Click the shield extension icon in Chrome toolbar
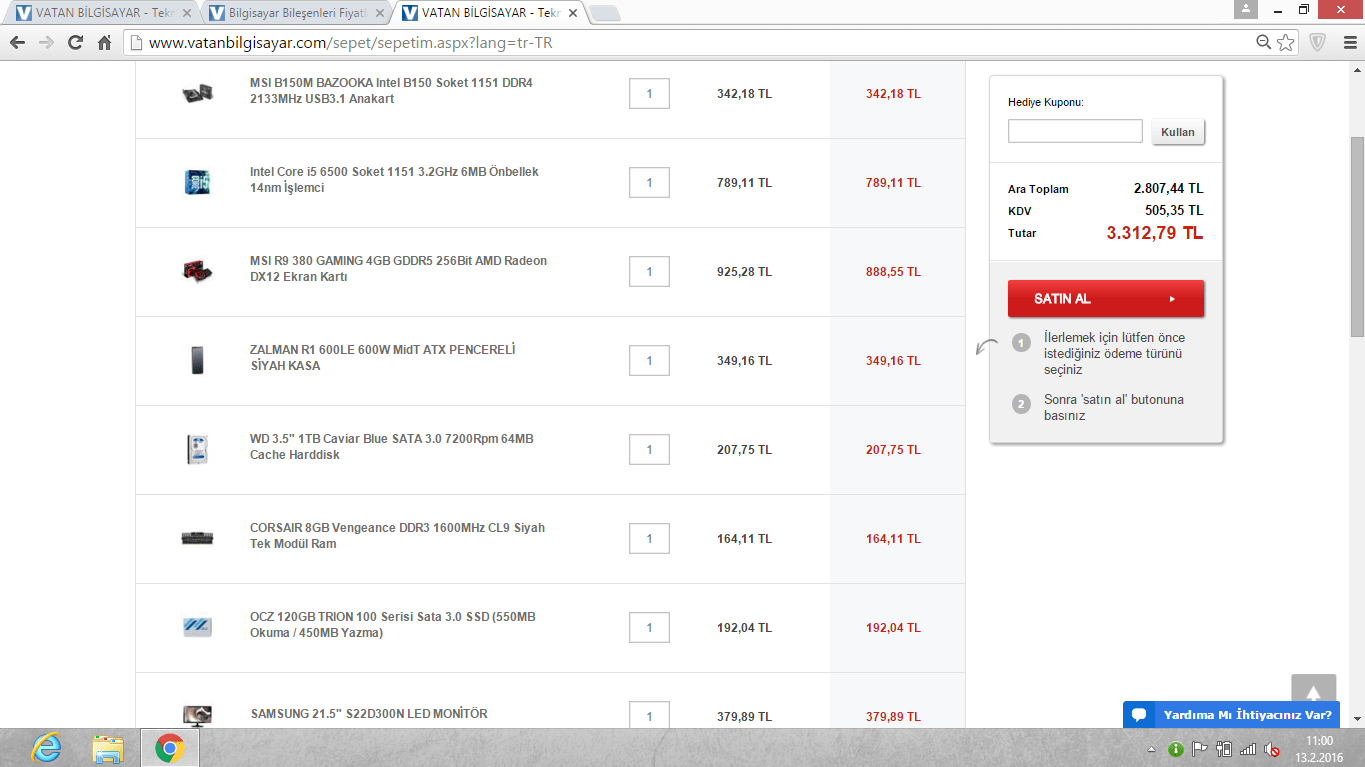 (1318, 43)
